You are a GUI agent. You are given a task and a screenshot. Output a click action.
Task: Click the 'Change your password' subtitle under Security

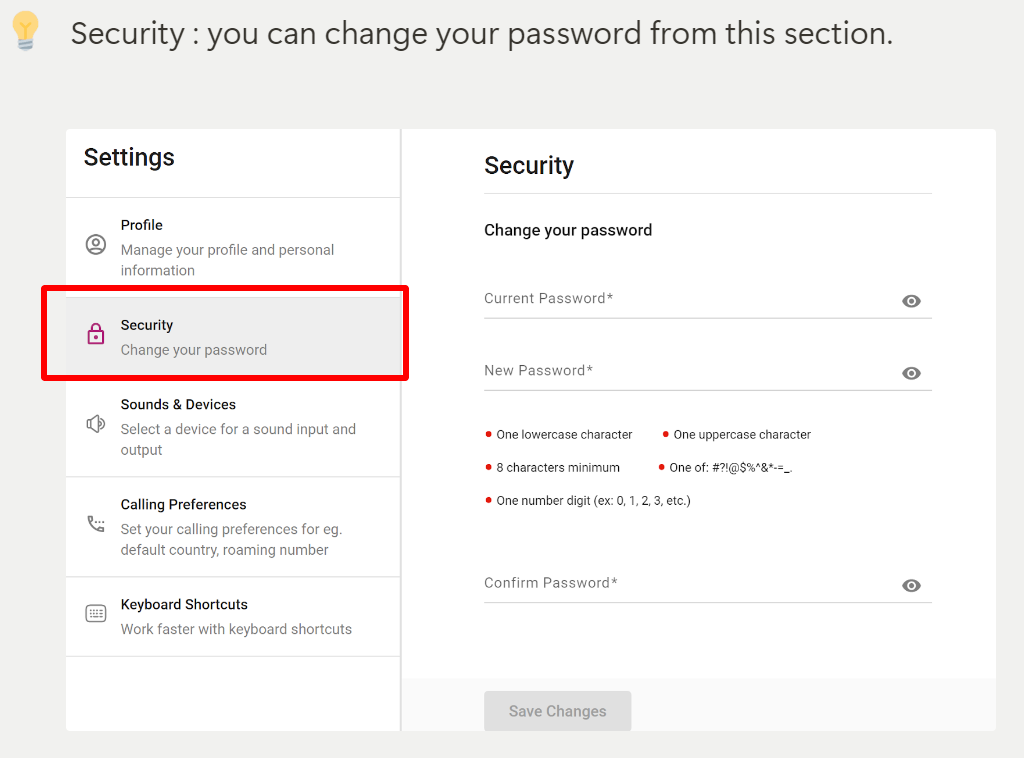[x=194, y=350]
